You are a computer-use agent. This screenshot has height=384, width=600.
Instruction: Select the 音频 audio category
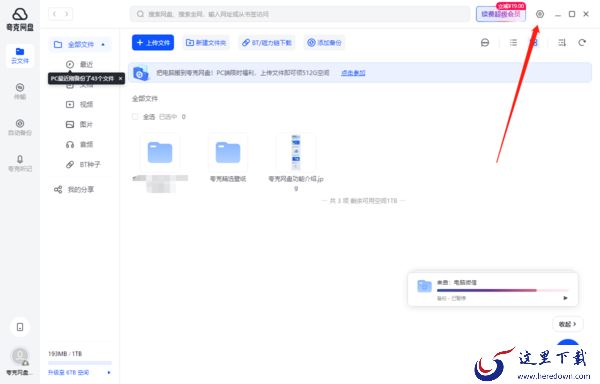(80, 144)
